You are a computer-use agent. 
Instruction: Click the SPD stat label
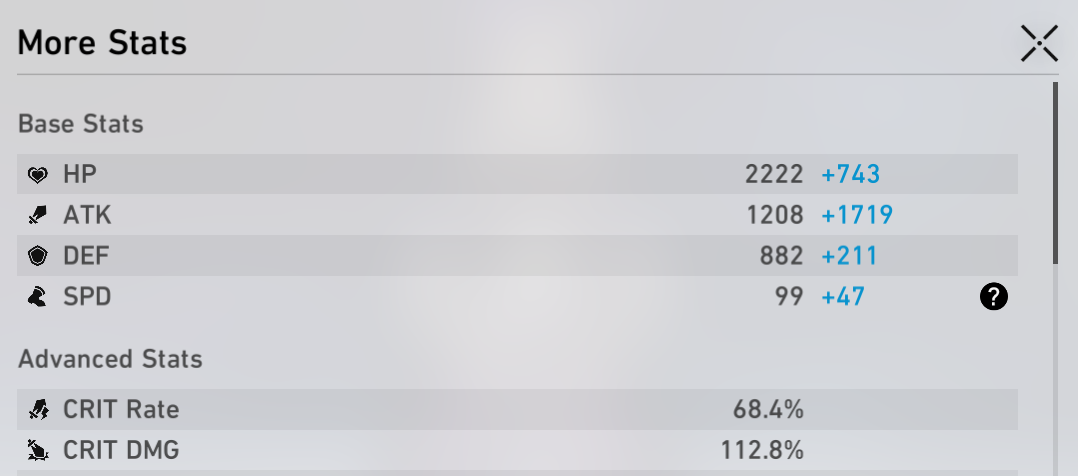point(86,297)
